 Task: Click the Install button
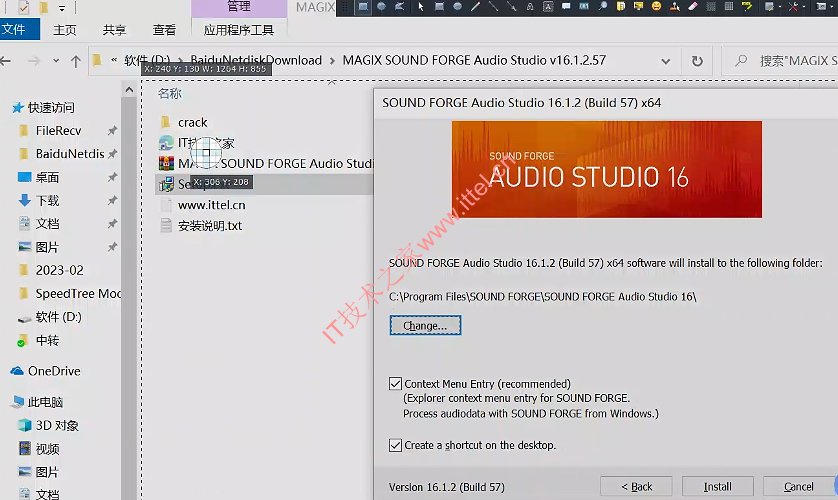pos(718,487)
